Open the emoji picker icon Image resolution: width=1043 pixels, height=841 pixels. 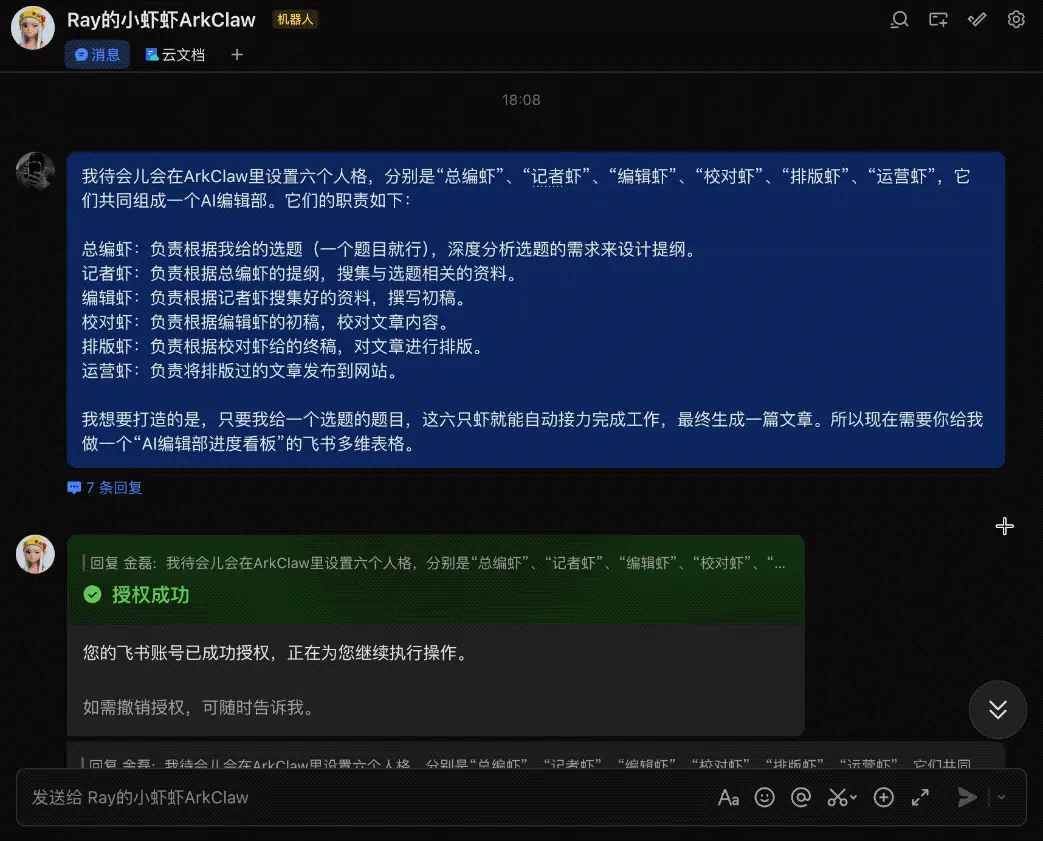pyautogui.click(x=765, y=797)
